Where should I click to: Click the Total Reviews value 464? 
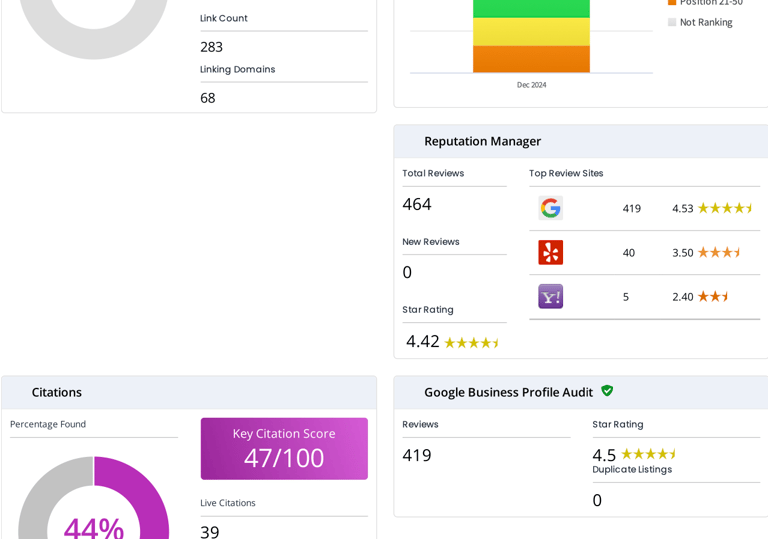click(x=417, y=204)
